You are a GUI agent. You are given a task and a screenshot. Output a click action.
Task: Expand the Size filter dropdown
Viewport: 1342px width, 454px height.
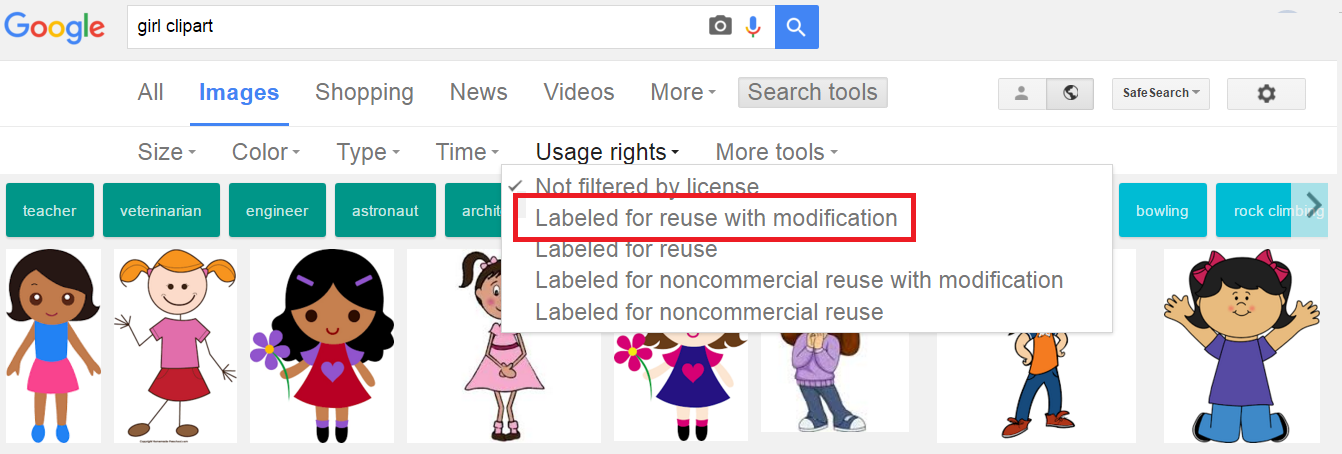click(x=167, y=152)
